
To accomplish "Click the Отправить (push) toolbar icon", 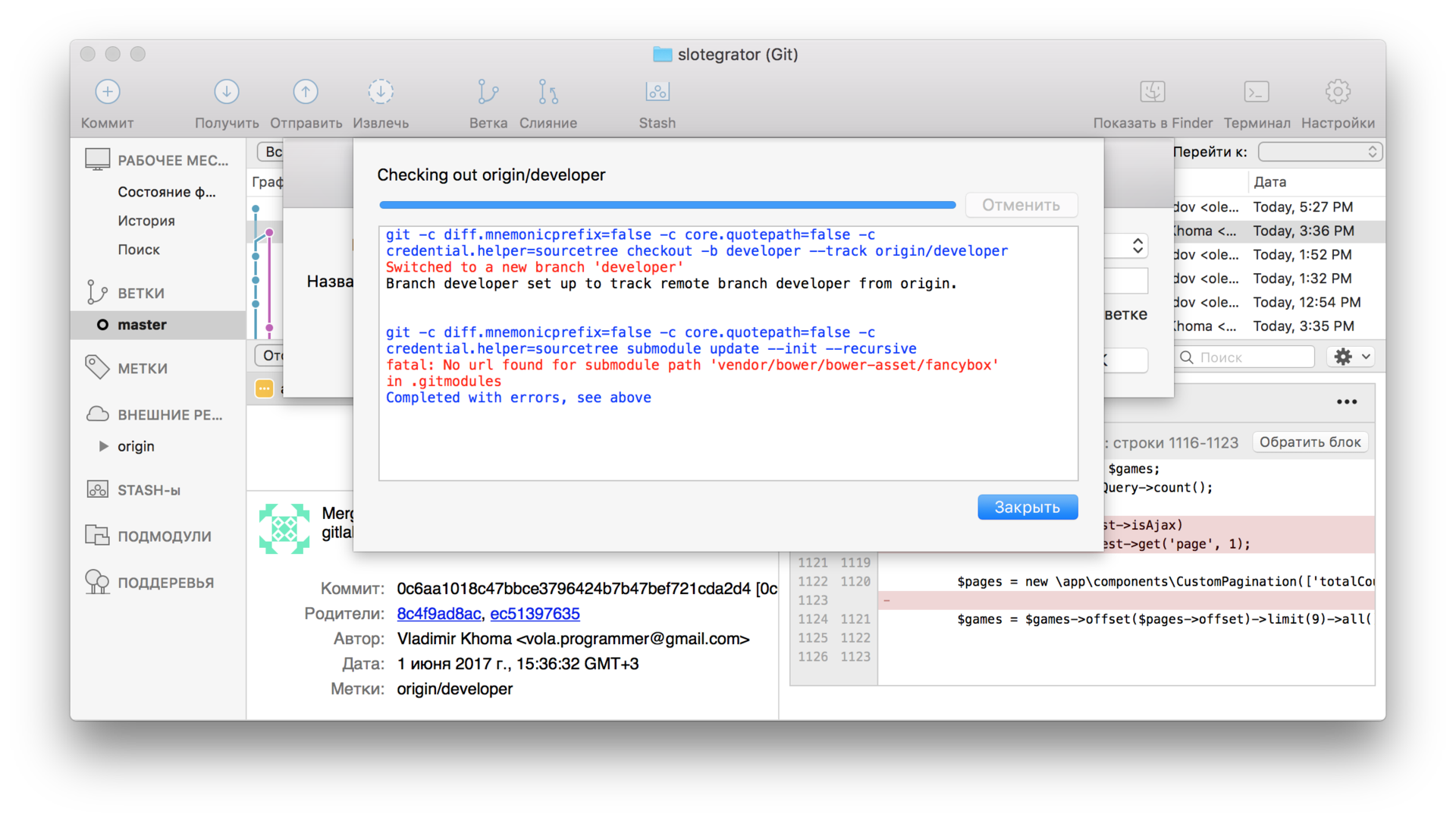I will point(306,92).
